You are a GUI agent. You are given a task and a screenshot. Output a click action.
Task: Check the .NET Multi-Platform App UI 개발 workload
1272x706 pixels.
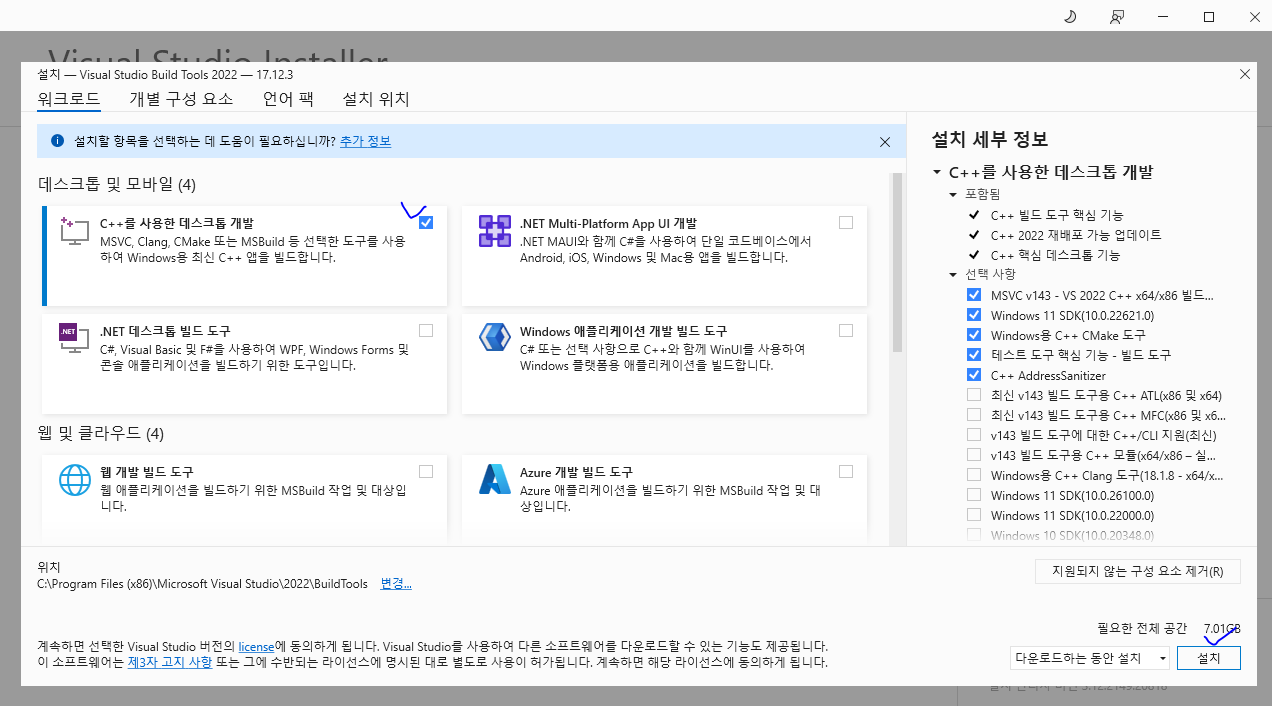point(846,222)
